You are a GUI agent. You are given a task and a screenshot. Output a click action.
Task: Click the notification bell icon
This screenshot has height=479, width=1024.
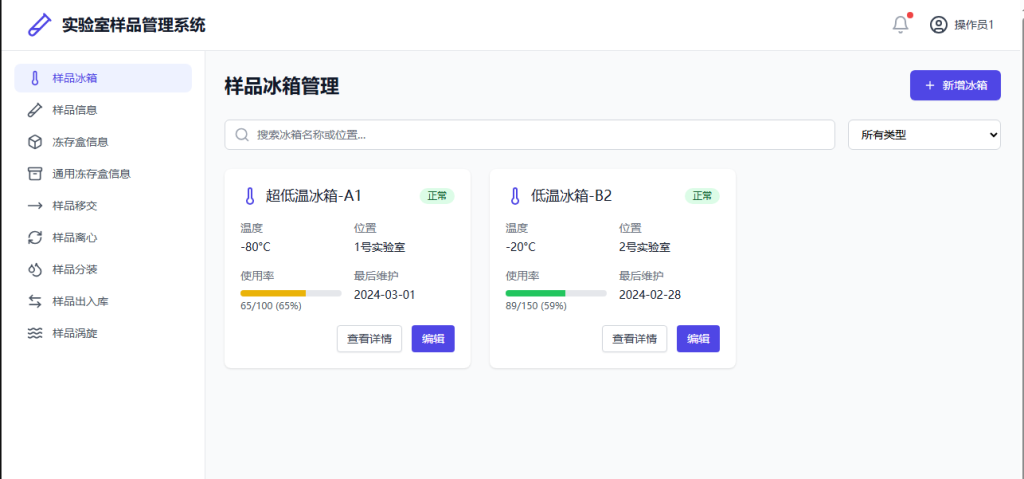tap(901, 25)
